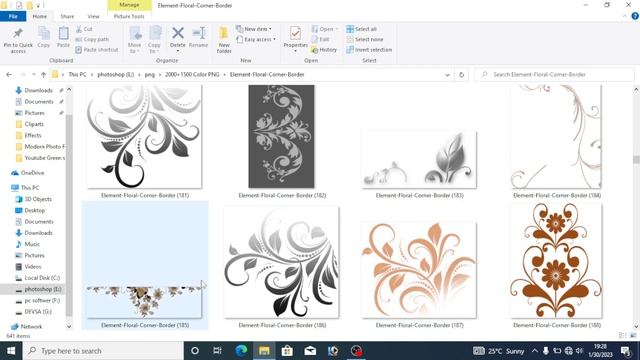Open Videos in navigation pane

click(33, 267)
